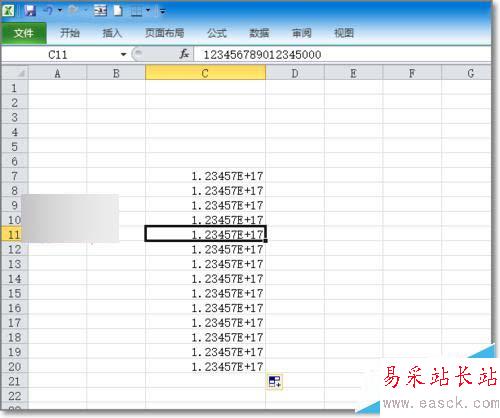500x418 pixels.
Task: Expand the Name Box dropdown arrow
Action: coord(123,54)
